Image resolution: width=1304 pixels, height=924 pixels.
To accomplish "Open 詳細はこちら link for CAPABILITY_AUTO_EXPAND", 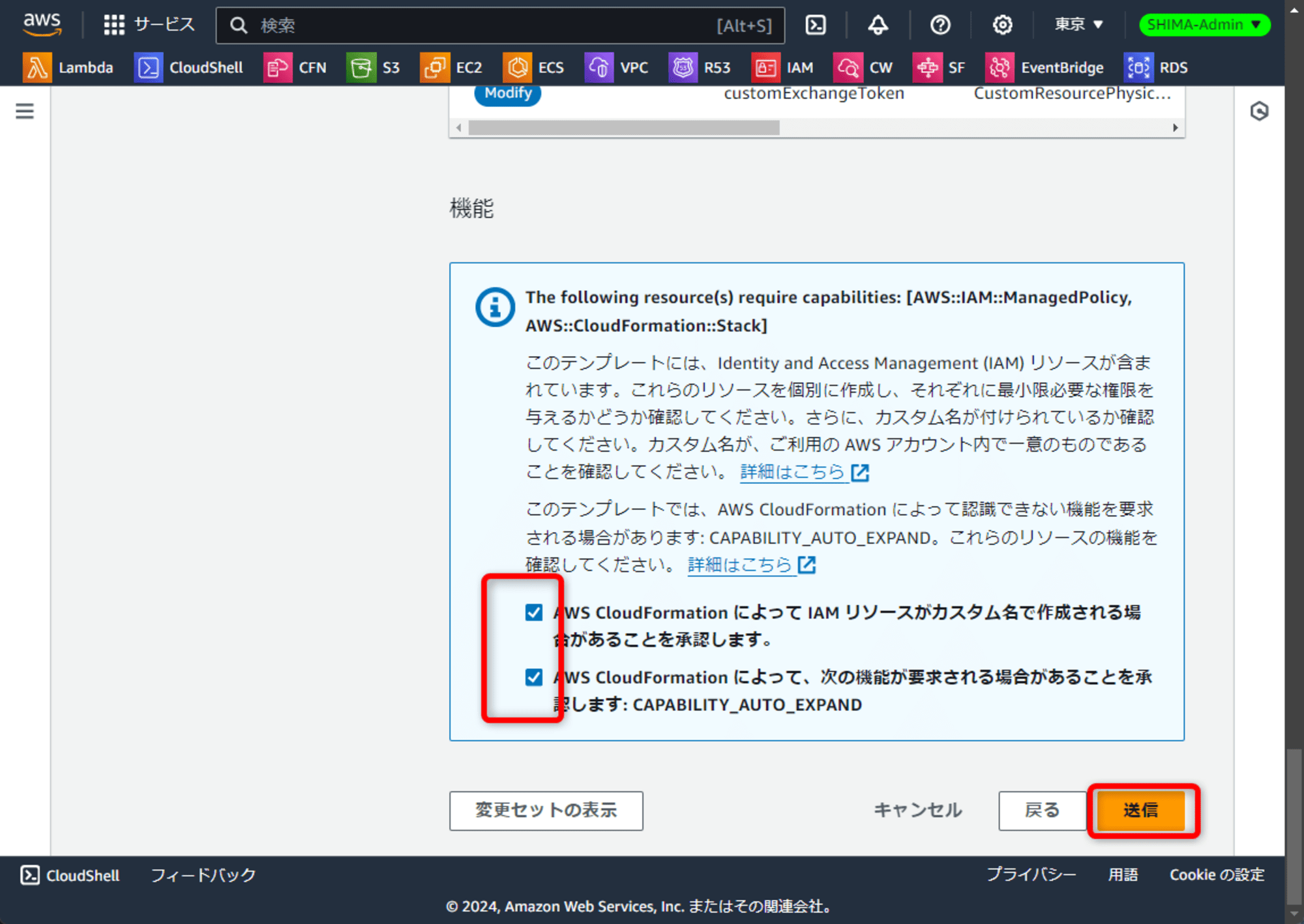I will (752, 564).
